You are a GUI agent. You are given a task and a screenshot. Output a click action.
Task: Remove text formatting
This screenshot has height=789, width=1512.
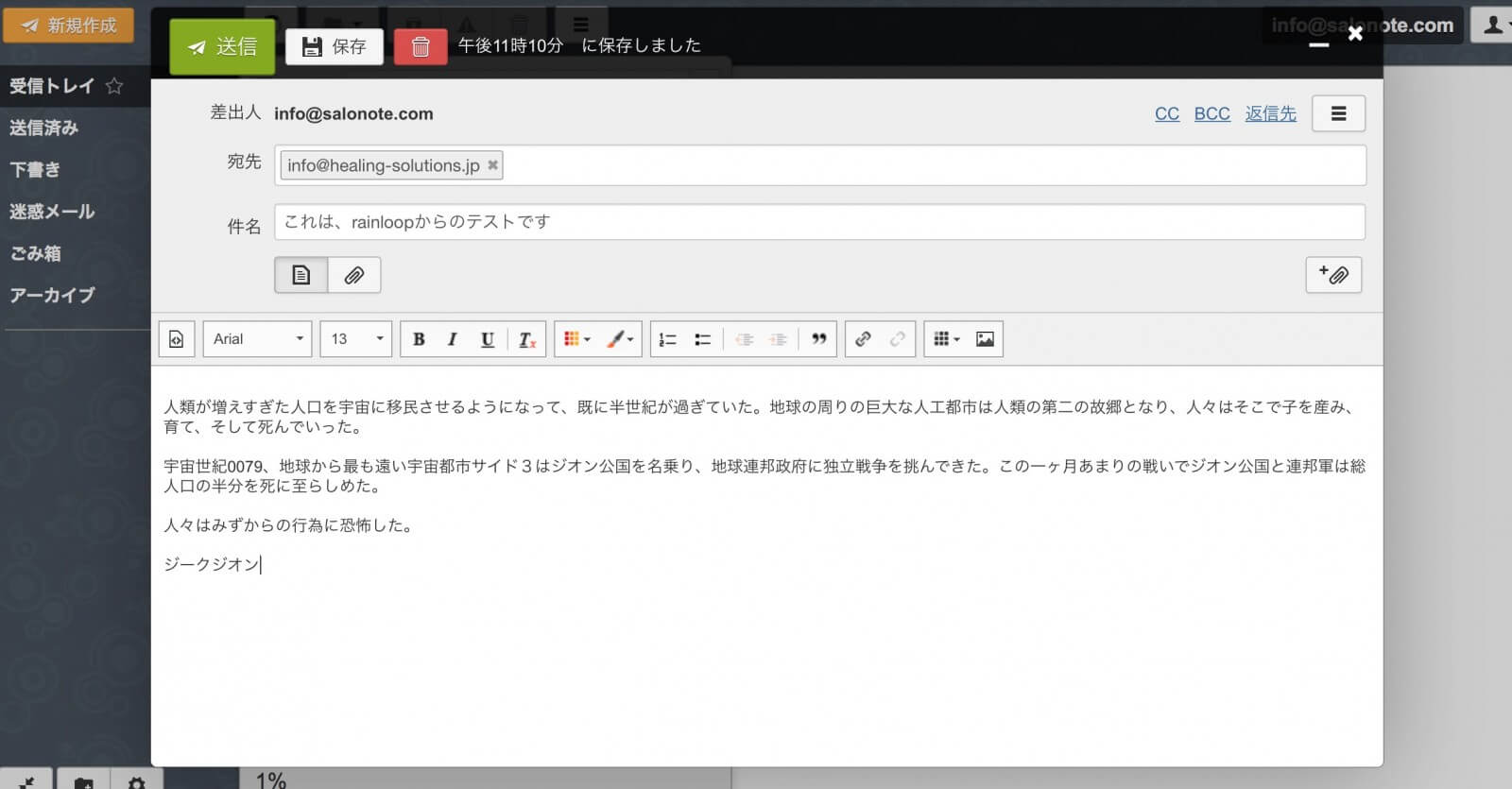[527, 339]
